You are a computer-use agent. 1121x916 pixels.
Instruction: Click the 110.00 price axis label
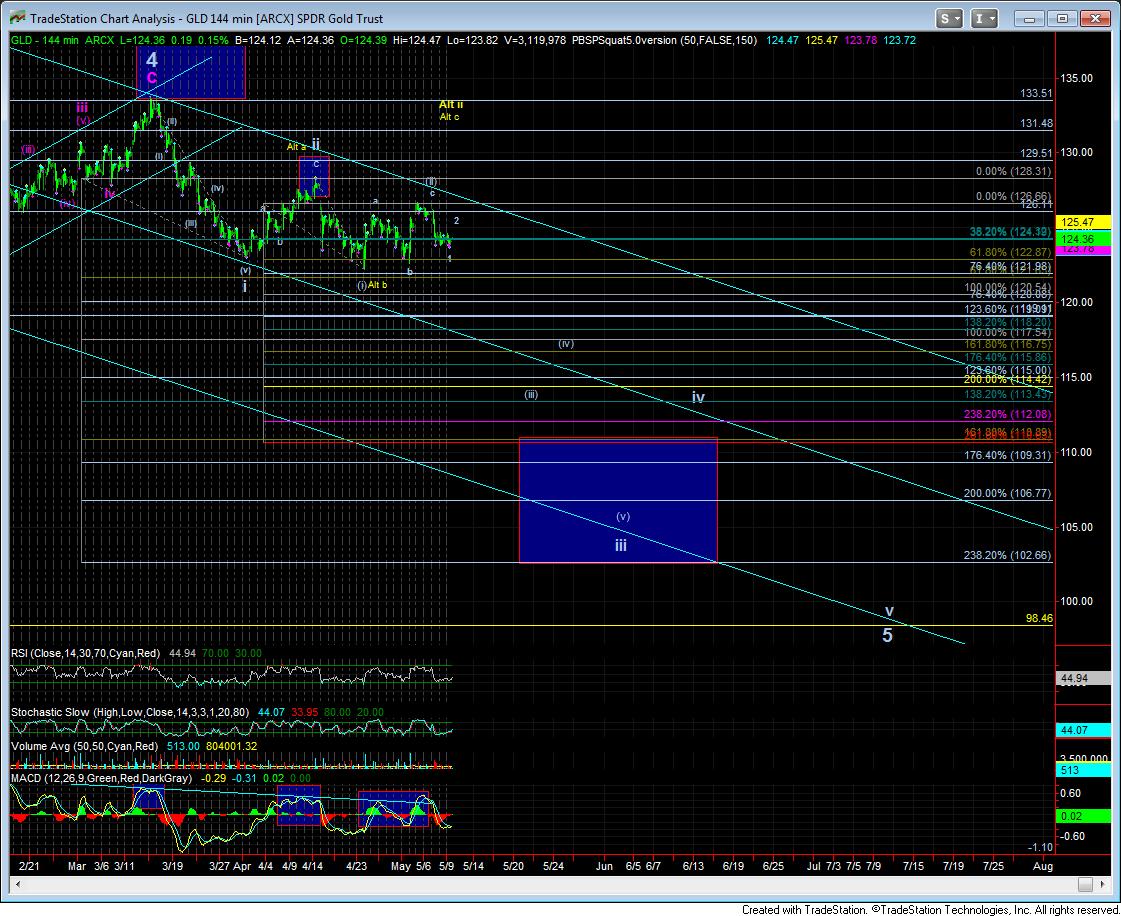pyautogui.click(x=1075, y=452)
